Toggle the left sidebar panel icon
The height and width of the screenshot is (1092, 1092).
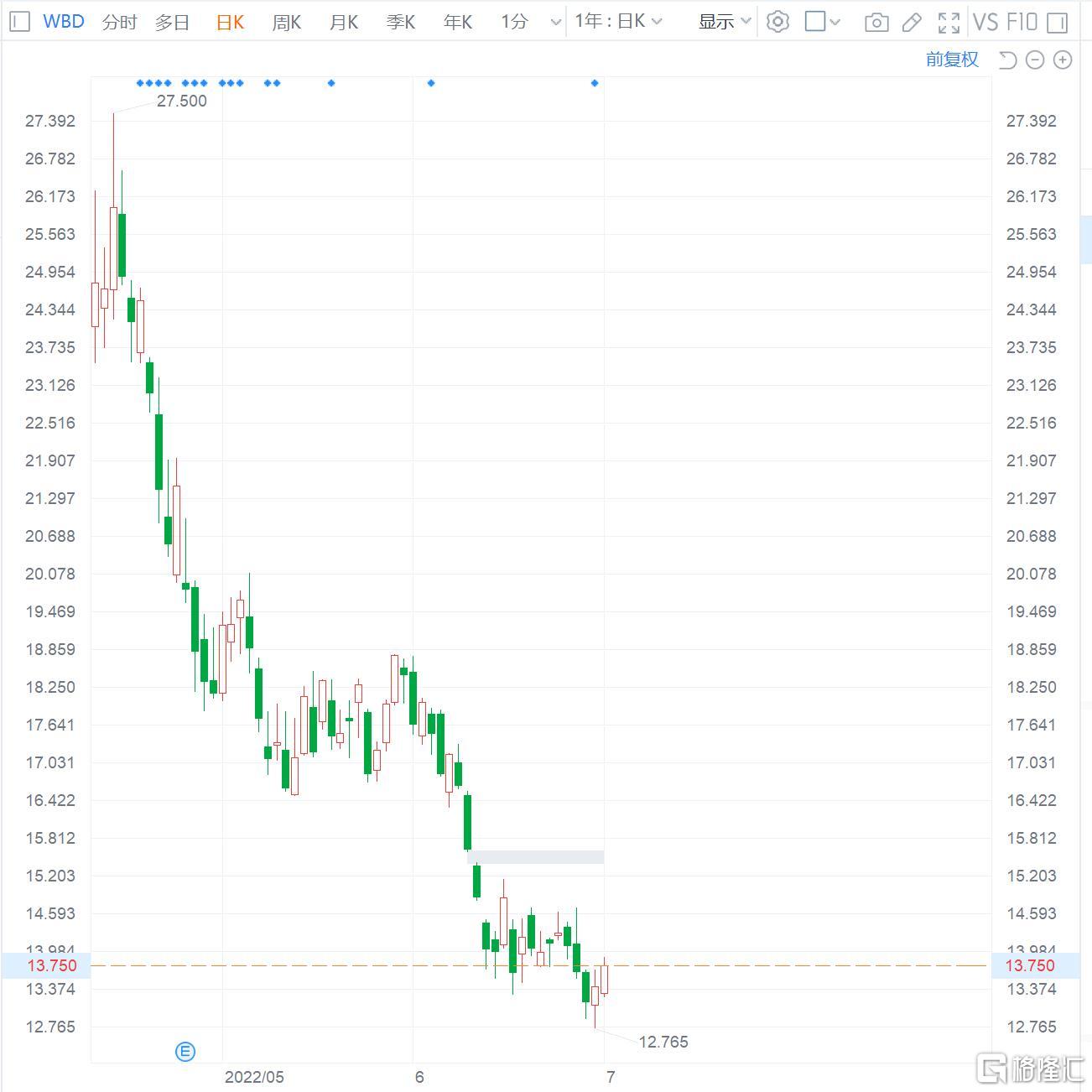(x=20, y=22)
